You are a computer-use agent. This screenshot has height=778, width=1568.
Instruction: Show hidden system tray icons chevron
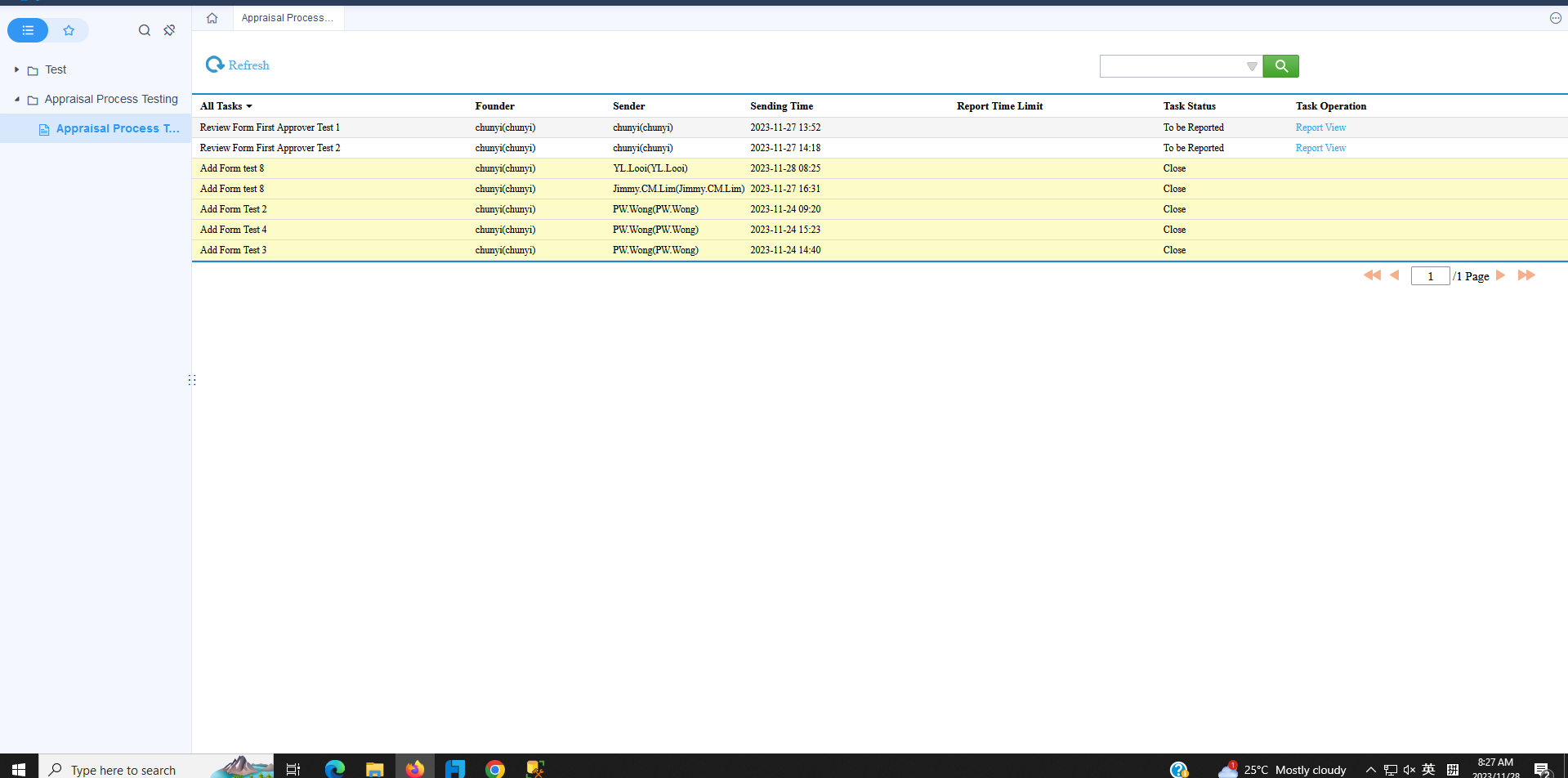click(1371, 770)
